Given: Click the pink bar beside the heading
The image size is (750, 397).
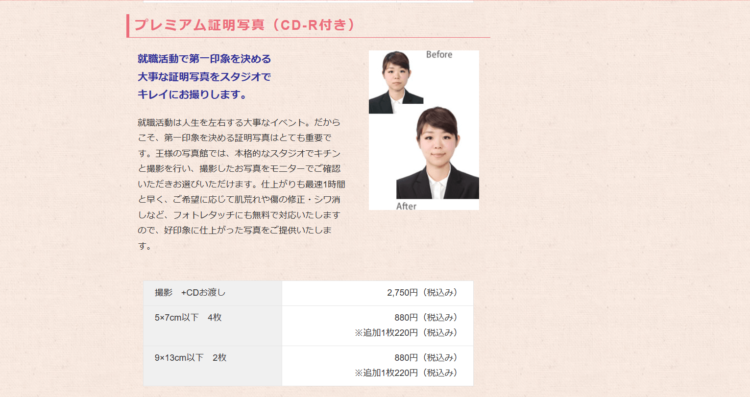Looking at the screenshot, I should click(128, 26).
